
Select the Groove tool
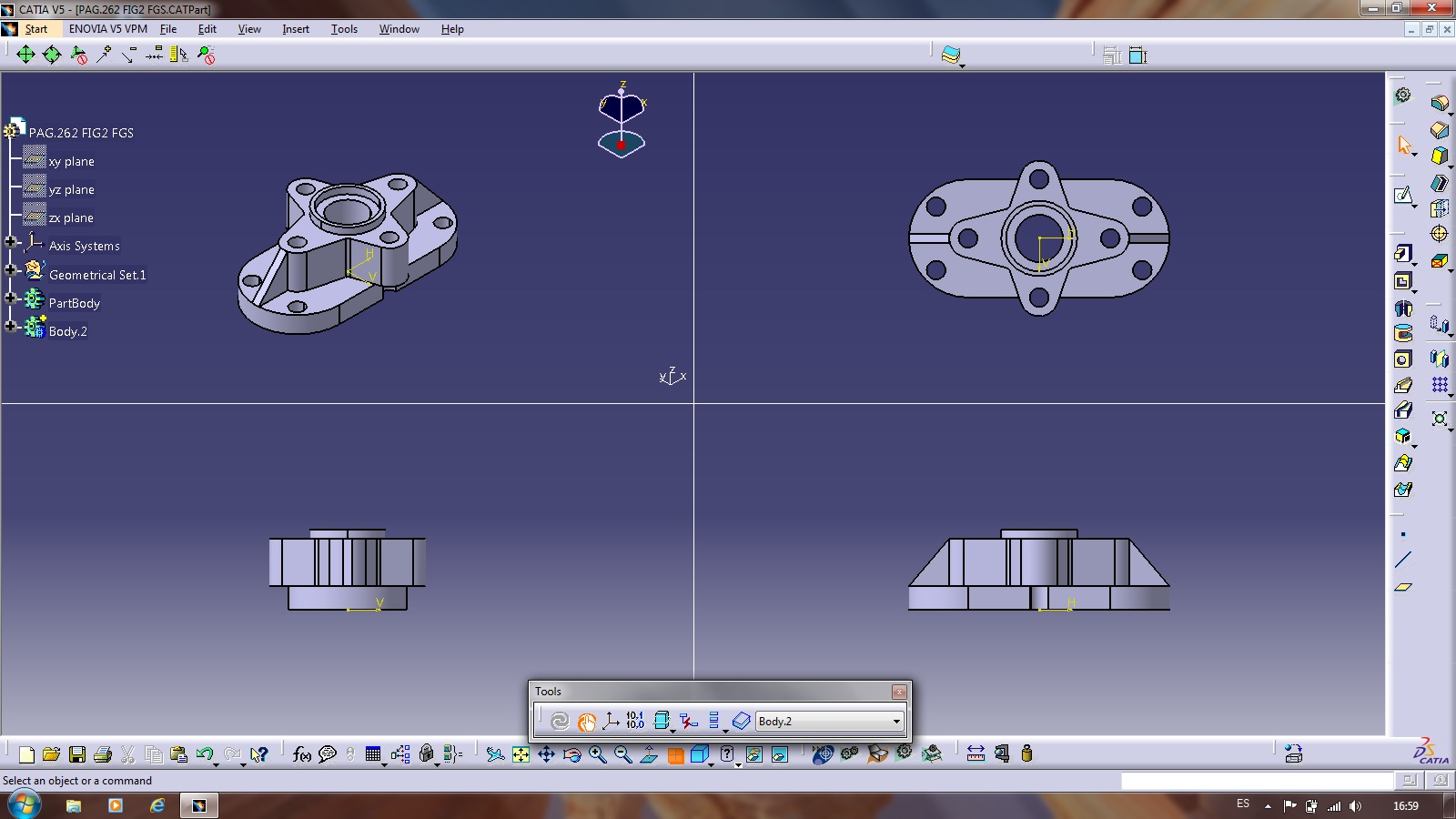[x=1403, y=333]
